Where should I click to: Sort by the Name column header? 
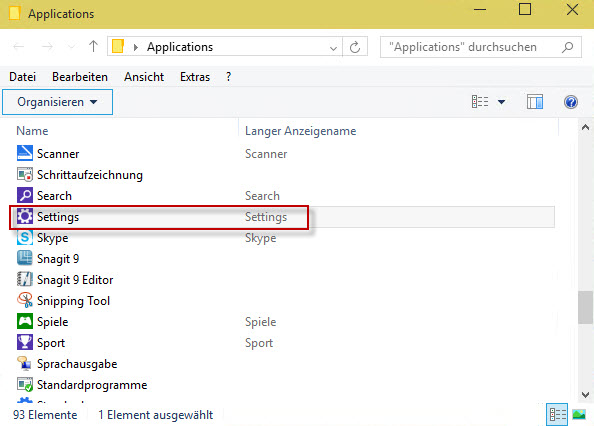tap(32, 131)
